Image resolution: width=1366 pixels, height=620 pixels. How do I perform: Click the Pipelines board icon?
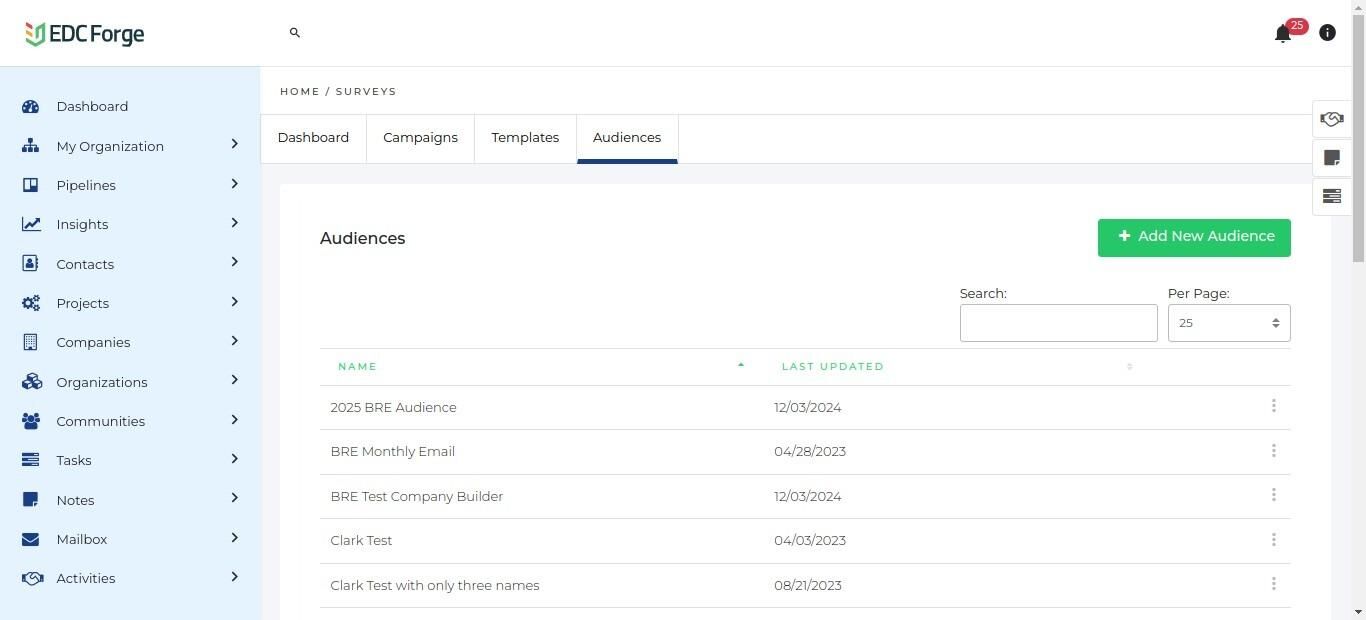31,185
